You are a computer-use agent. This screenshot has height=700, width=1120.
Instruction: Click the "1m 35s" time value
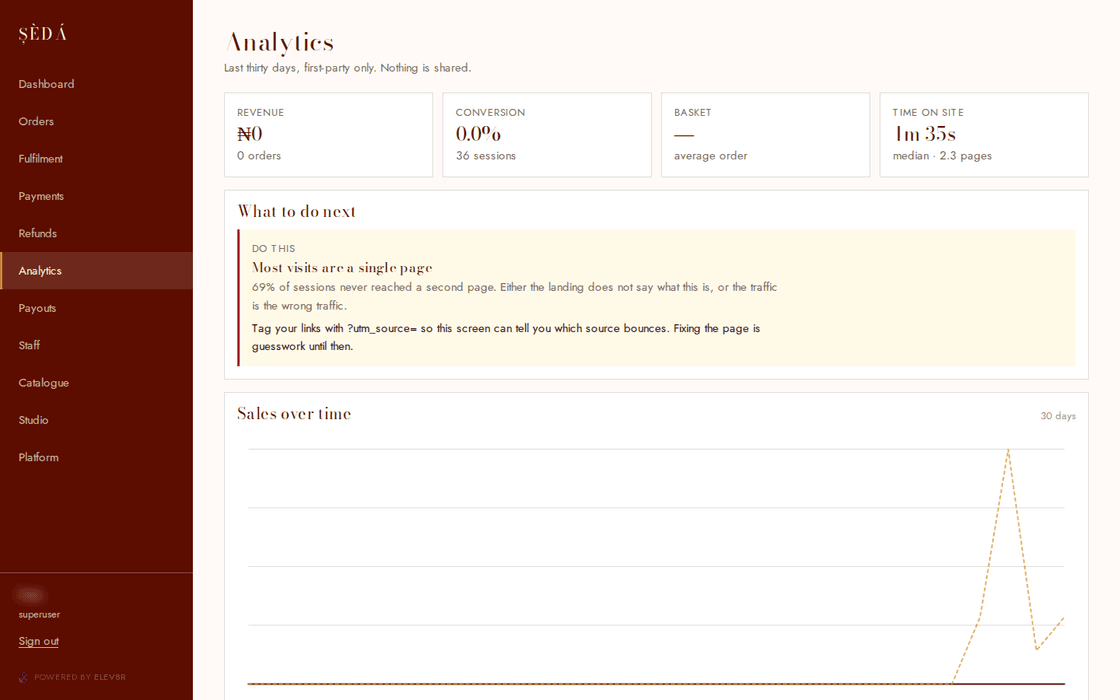tap(924, 134)
